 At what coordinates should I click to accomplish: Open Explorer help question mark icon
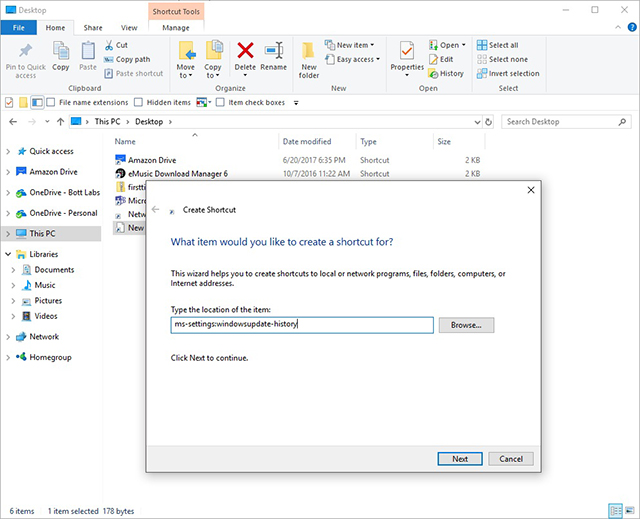632,27
